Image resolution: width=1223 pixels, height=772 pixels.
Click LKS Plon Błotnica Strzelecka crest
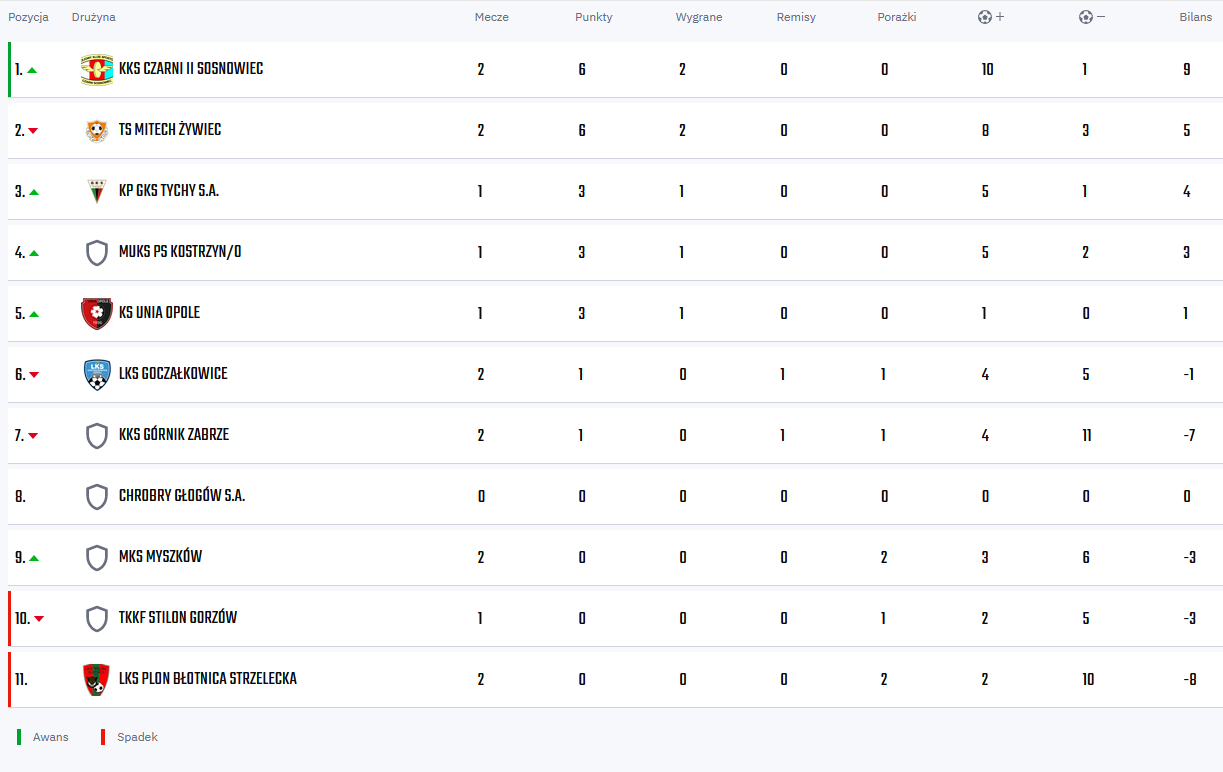coord(97,680)
